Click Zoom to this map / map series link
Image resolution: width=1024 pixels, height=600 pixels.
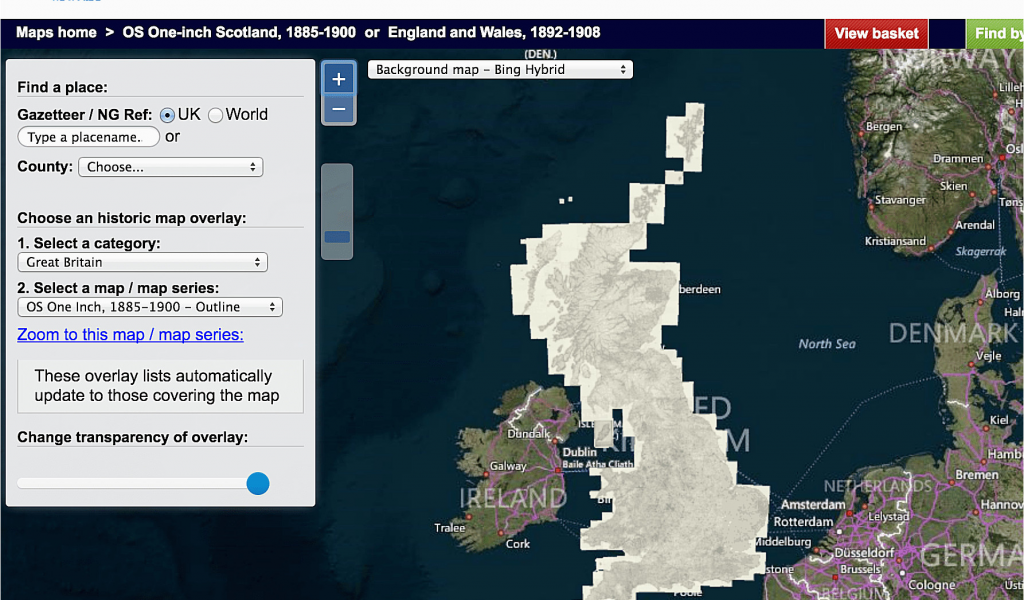pyautogui.click(x=130, y=334)
